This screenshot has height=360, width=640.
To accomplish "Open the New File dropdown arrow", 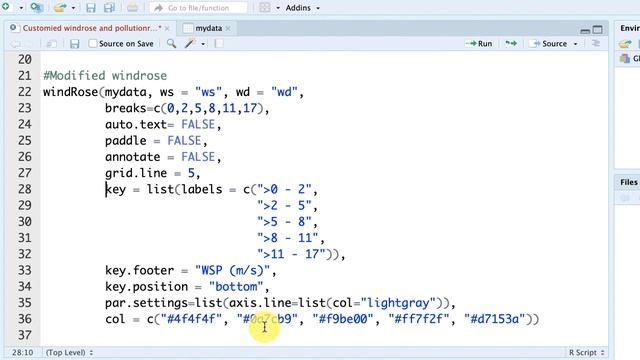I will [x=21, y=8].
